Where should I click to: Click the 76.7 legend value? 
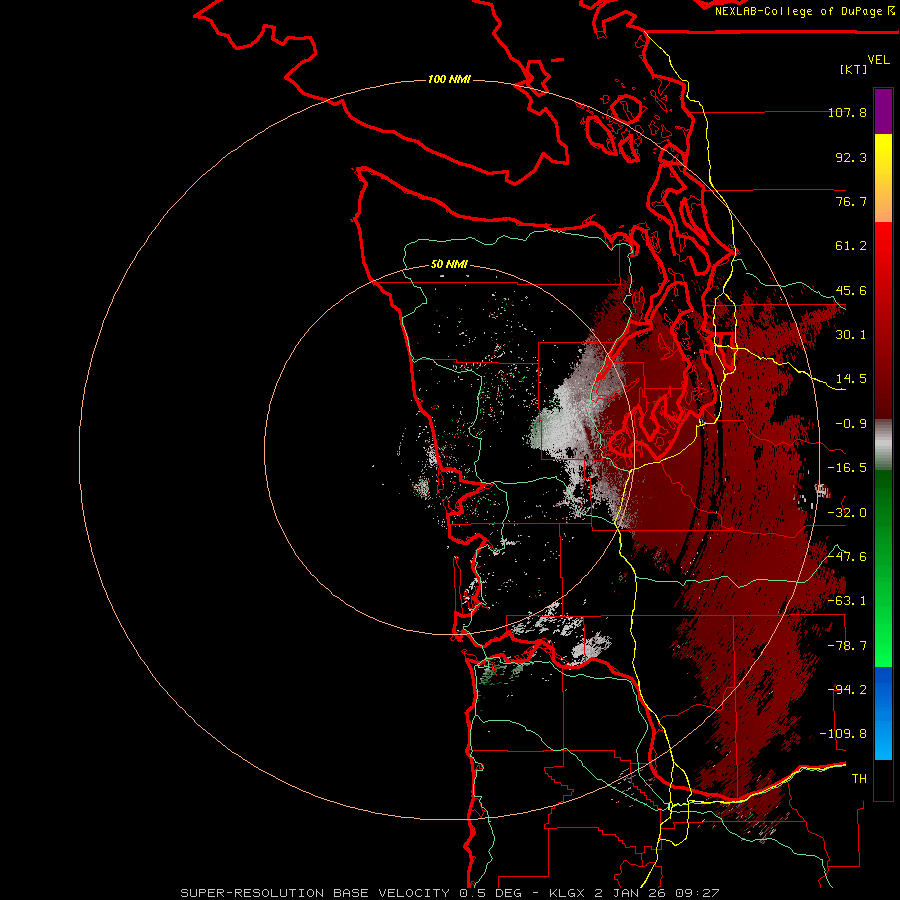851,201
